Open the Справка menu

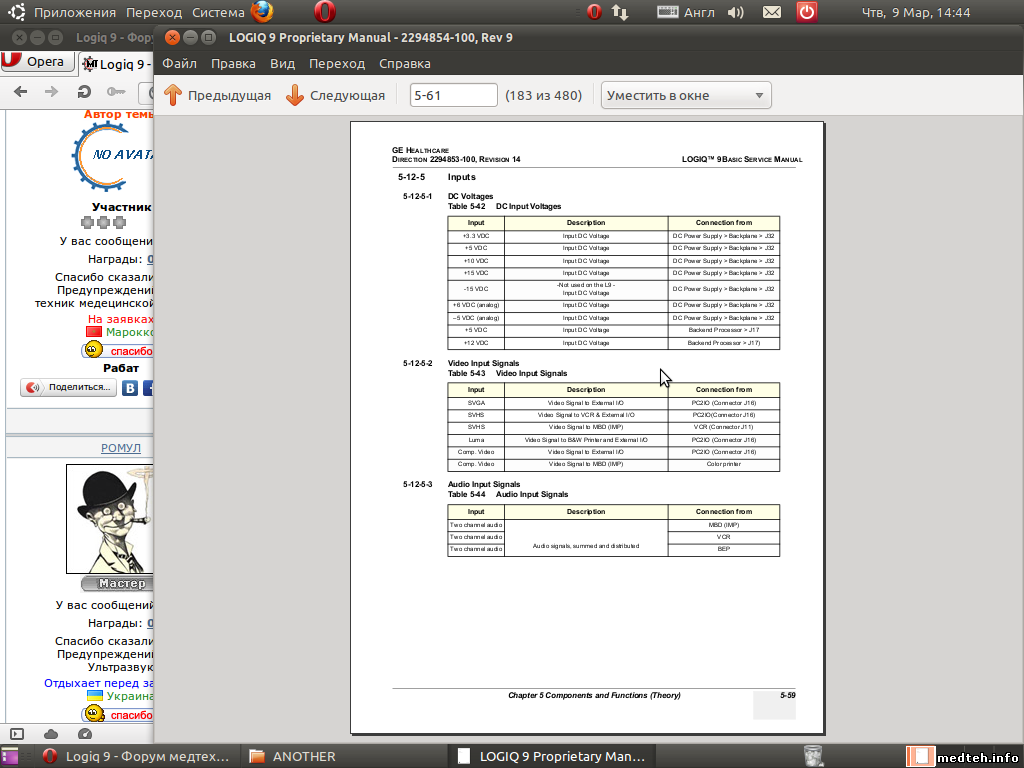tap(405, 63)
